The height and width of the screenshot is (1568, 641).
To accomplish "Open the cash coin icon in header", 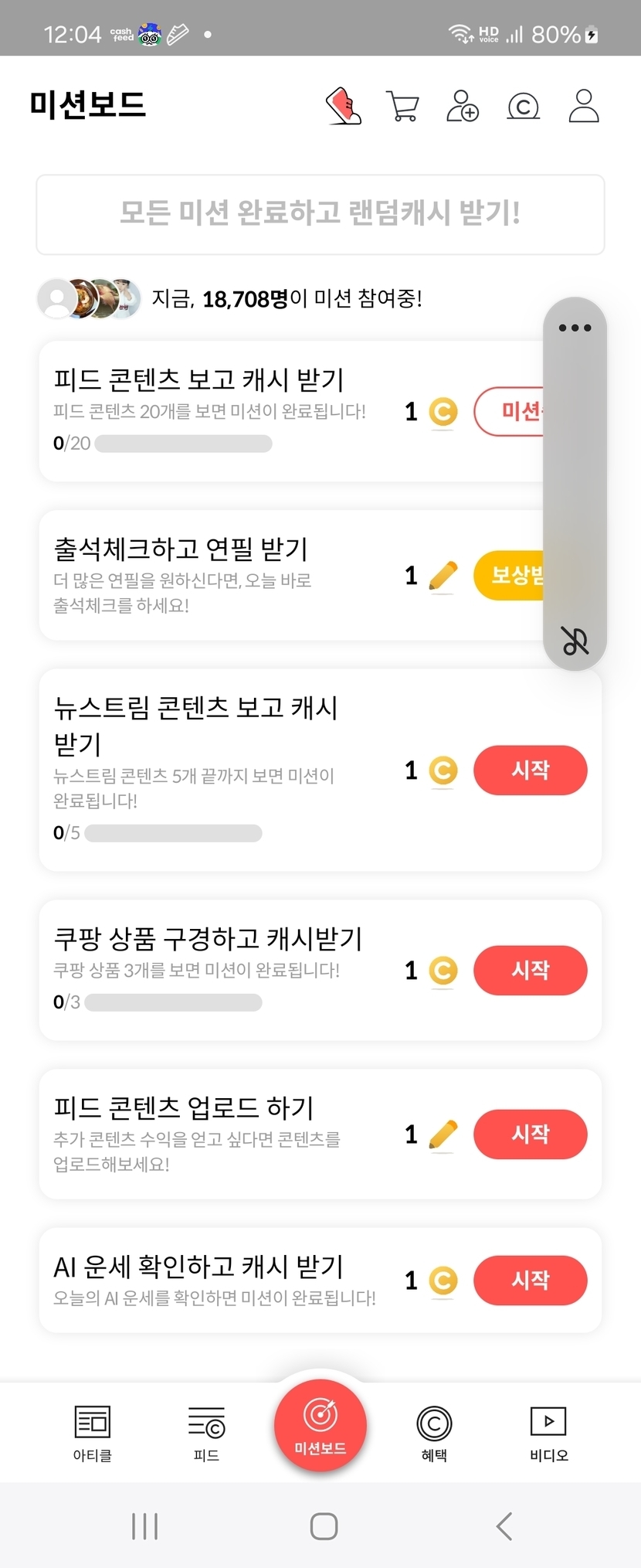I will click(x=523, y=107).
